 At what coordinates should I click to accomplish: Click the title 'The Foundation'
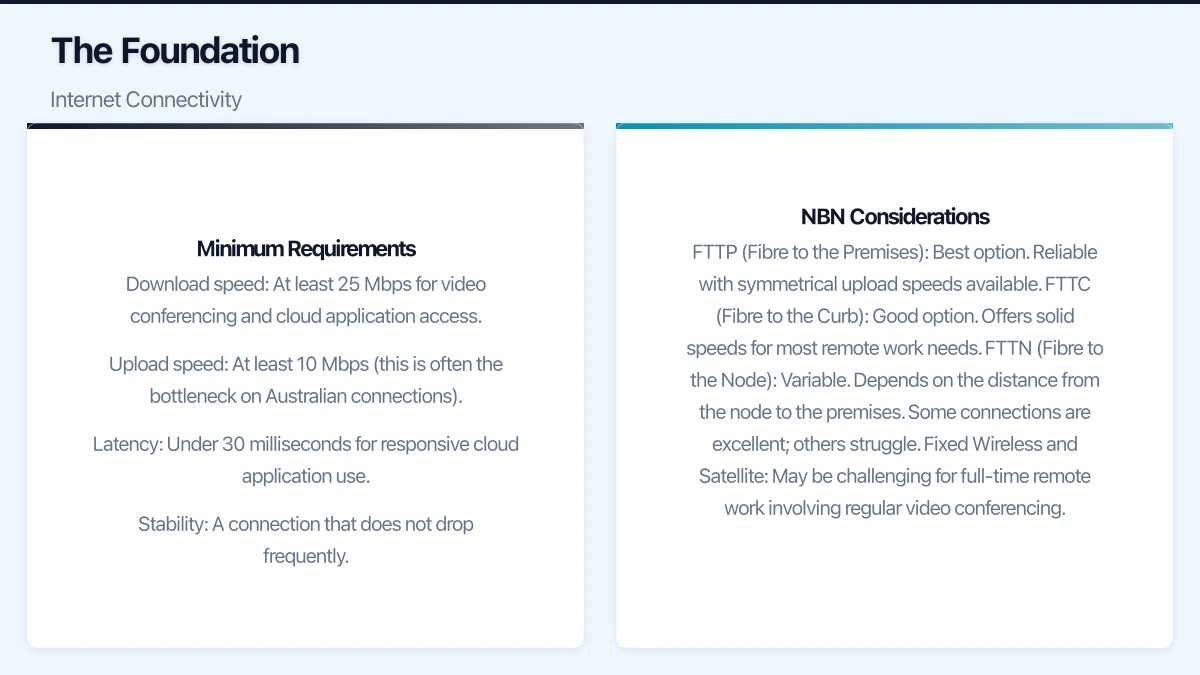pos(175,51)
